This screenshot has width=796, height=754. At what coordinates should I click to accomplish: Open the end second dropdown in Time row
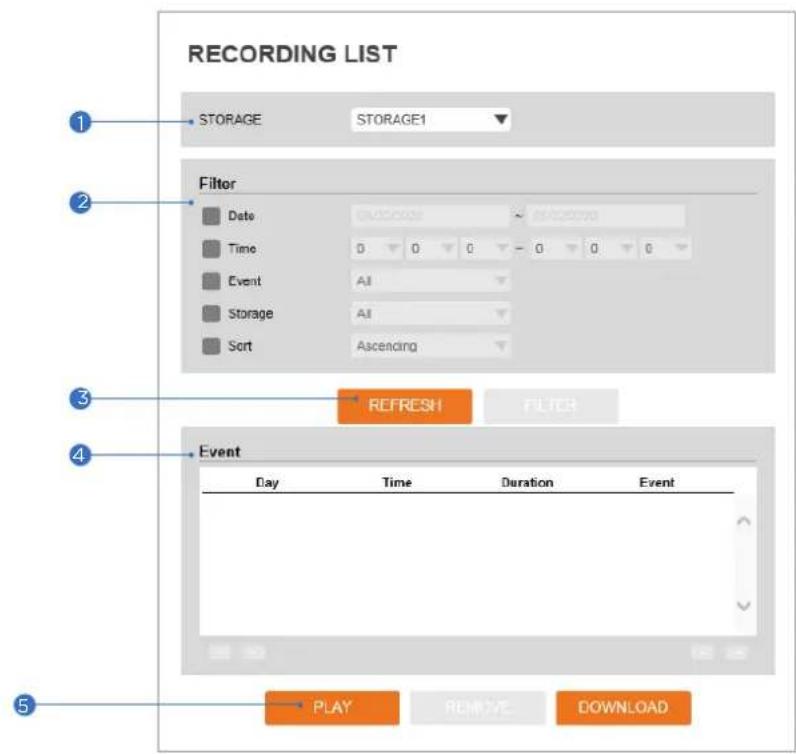click(665, 248)
